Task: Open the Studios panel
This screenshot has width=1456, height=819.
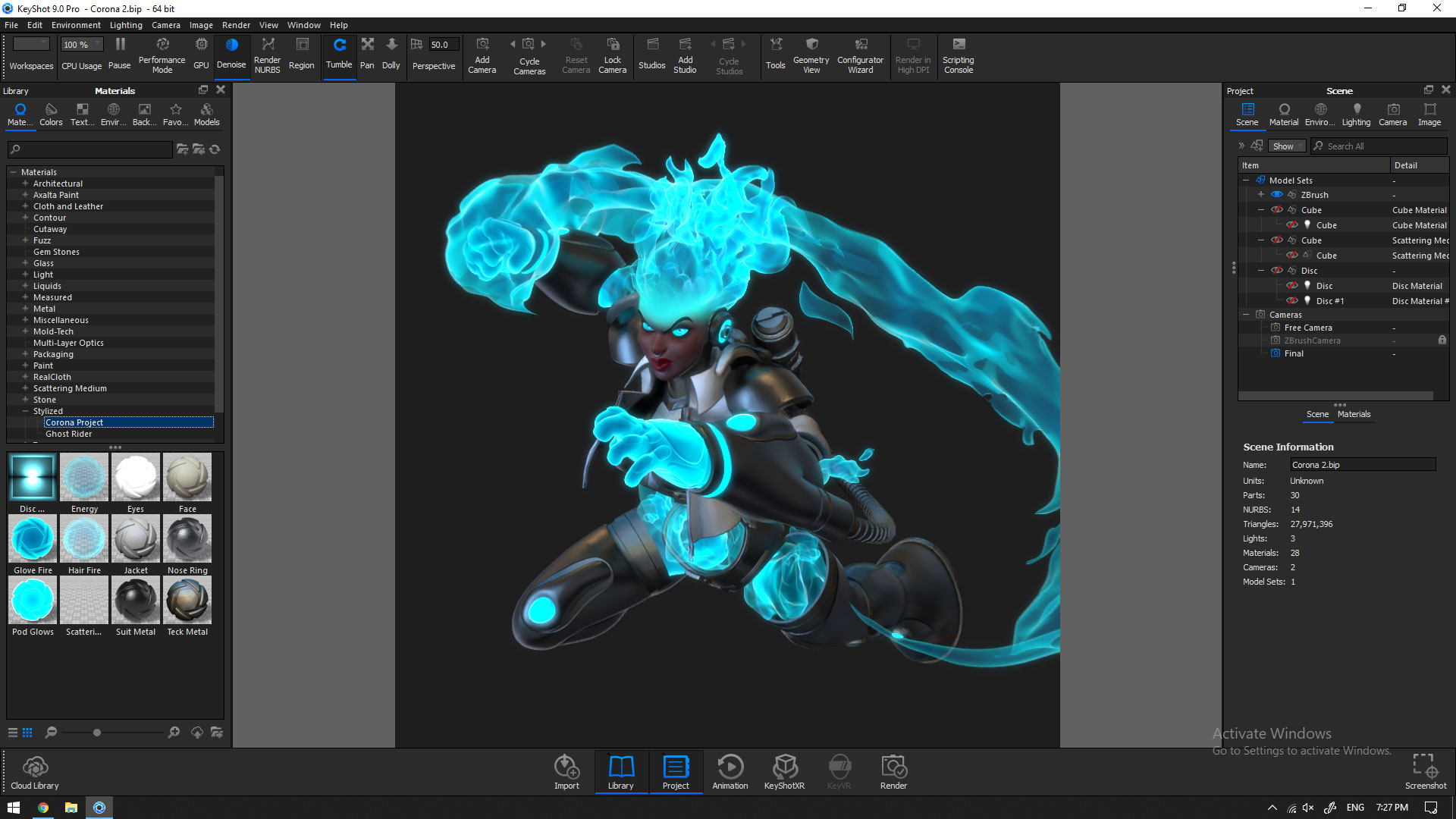Action: (651, 54)
